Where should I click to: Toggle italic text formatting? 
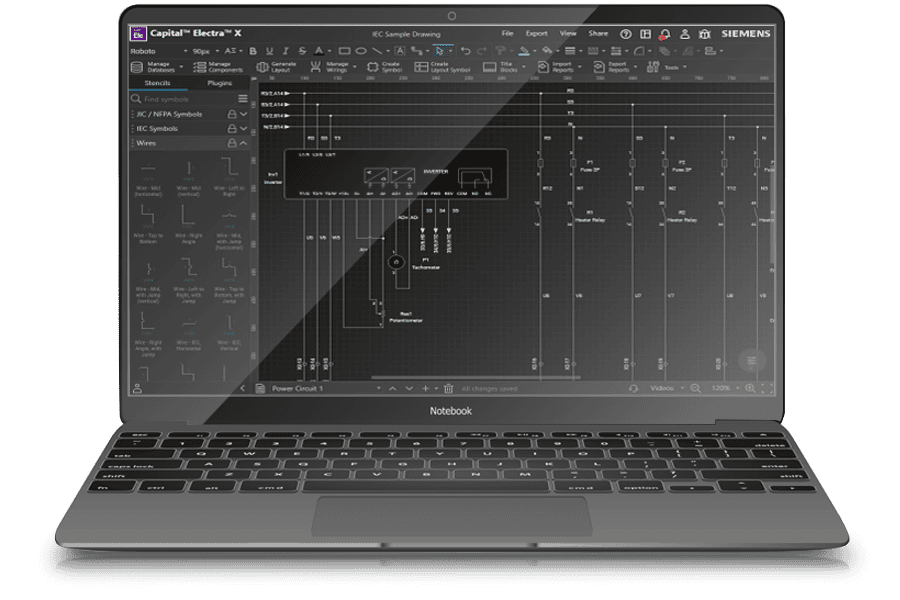click(285, 51)
